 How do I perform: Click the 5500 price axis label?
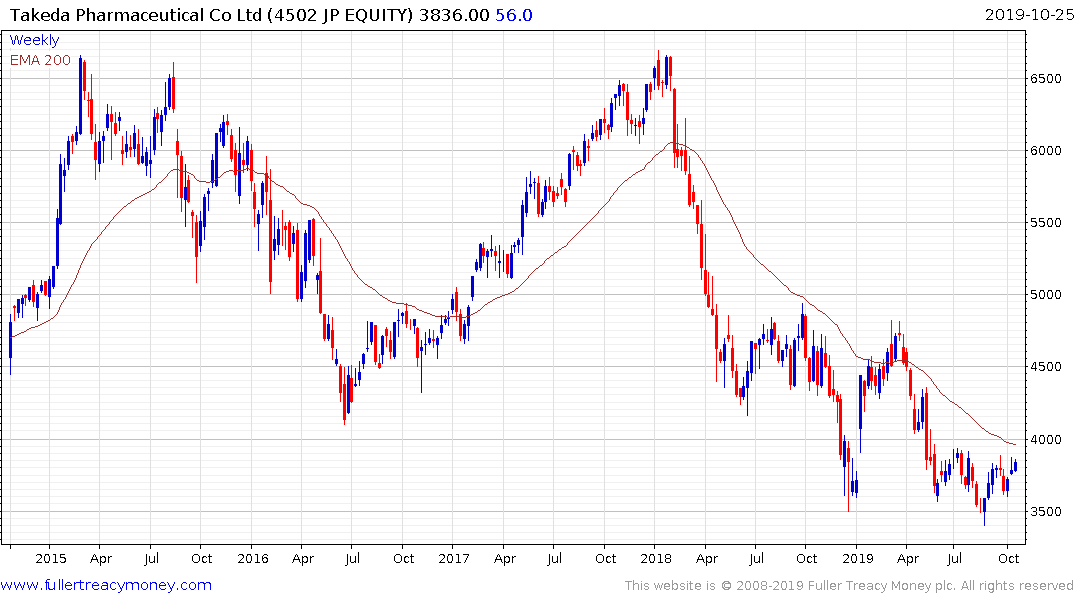(1046, 223)
